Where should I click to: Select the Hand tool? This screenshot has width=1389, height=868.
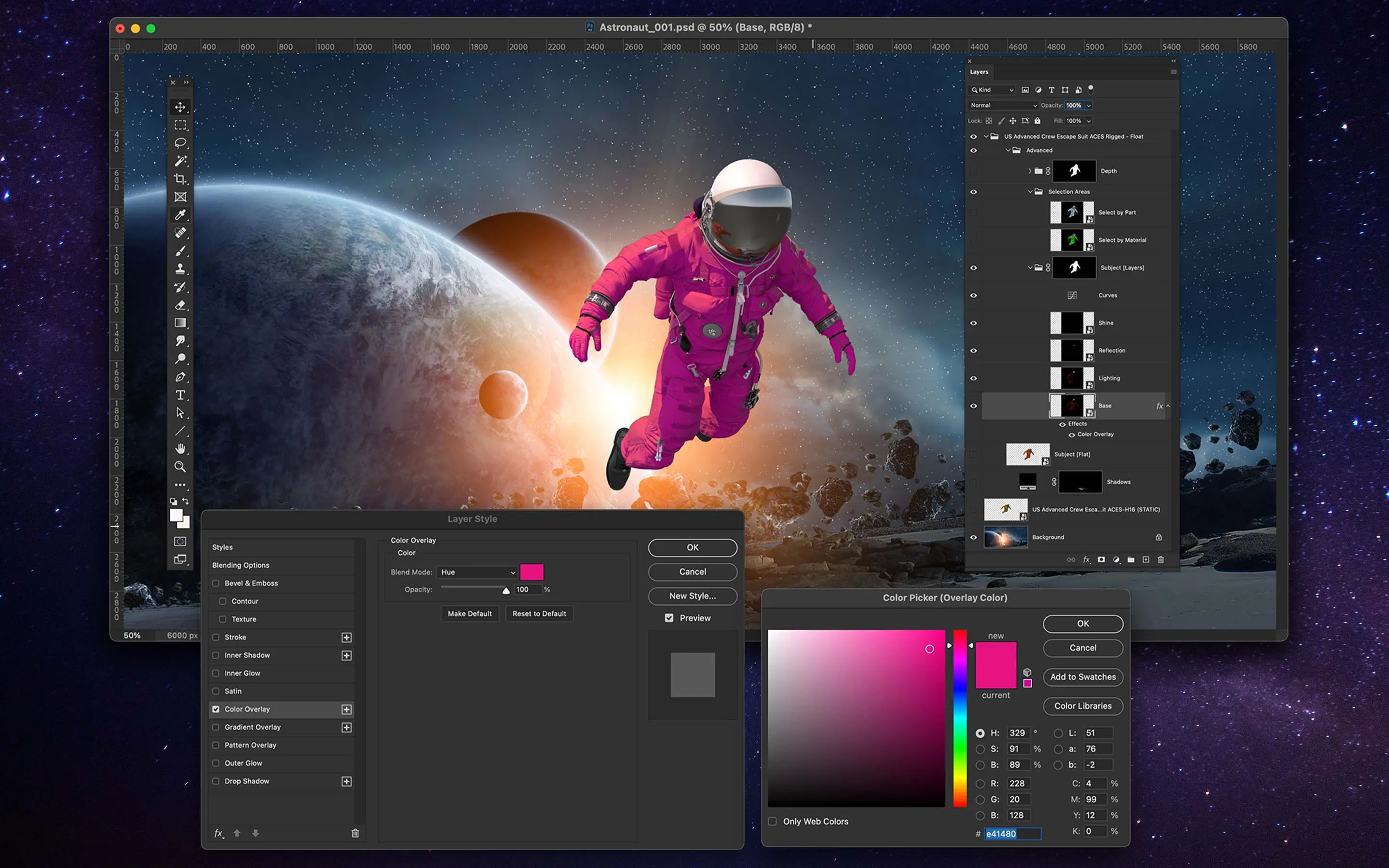tap(180, 449)
